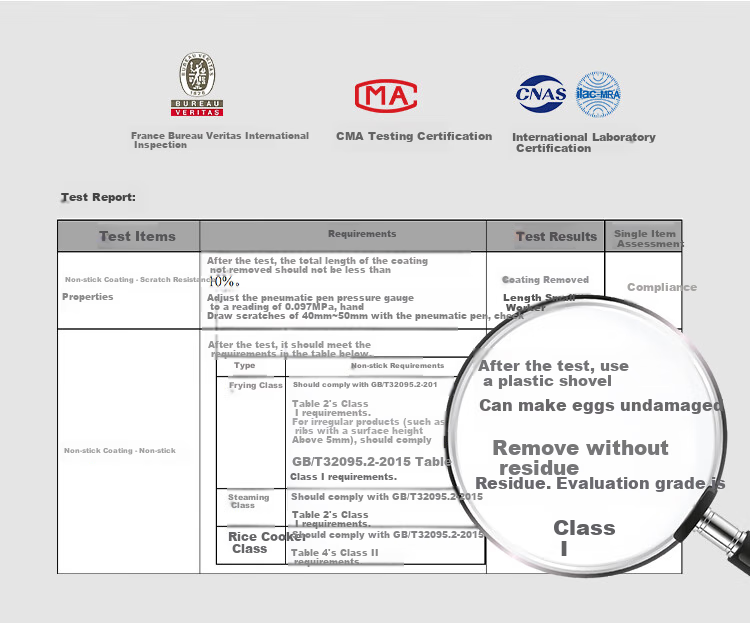Click the 'Non-stick Requirements' sub-table header
750x623 pixels.
tap(397, 366)
